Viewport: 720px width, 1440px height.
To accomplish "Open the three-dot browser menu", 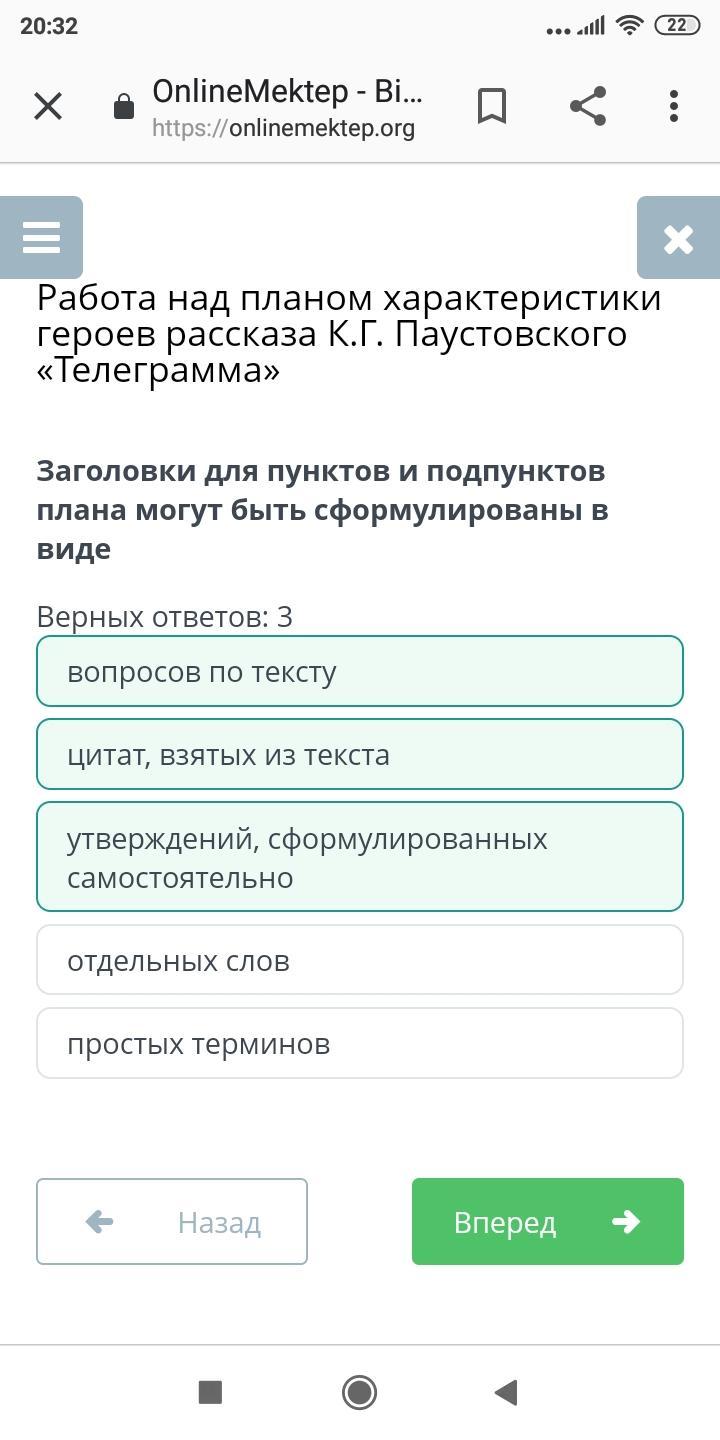I will point(674,106).
